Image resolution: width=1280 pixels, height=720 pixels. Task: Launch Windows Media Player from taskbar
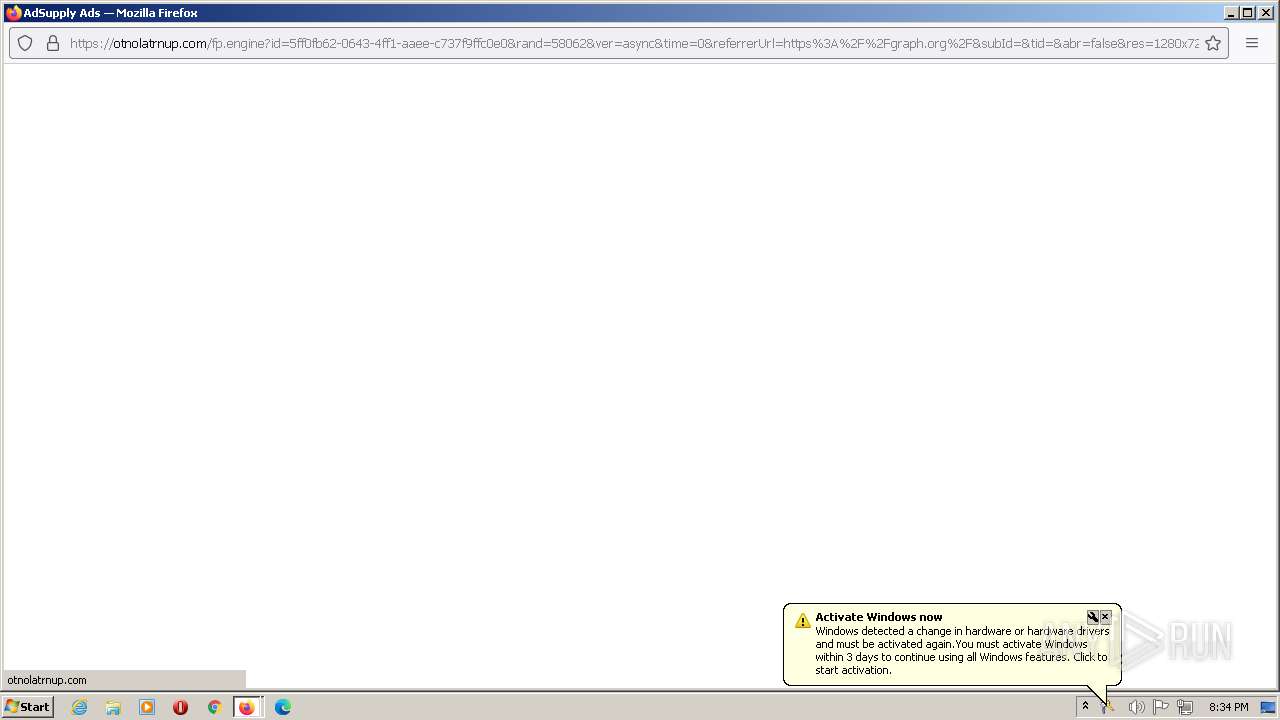pyautogui.click(x=147, y=707)
